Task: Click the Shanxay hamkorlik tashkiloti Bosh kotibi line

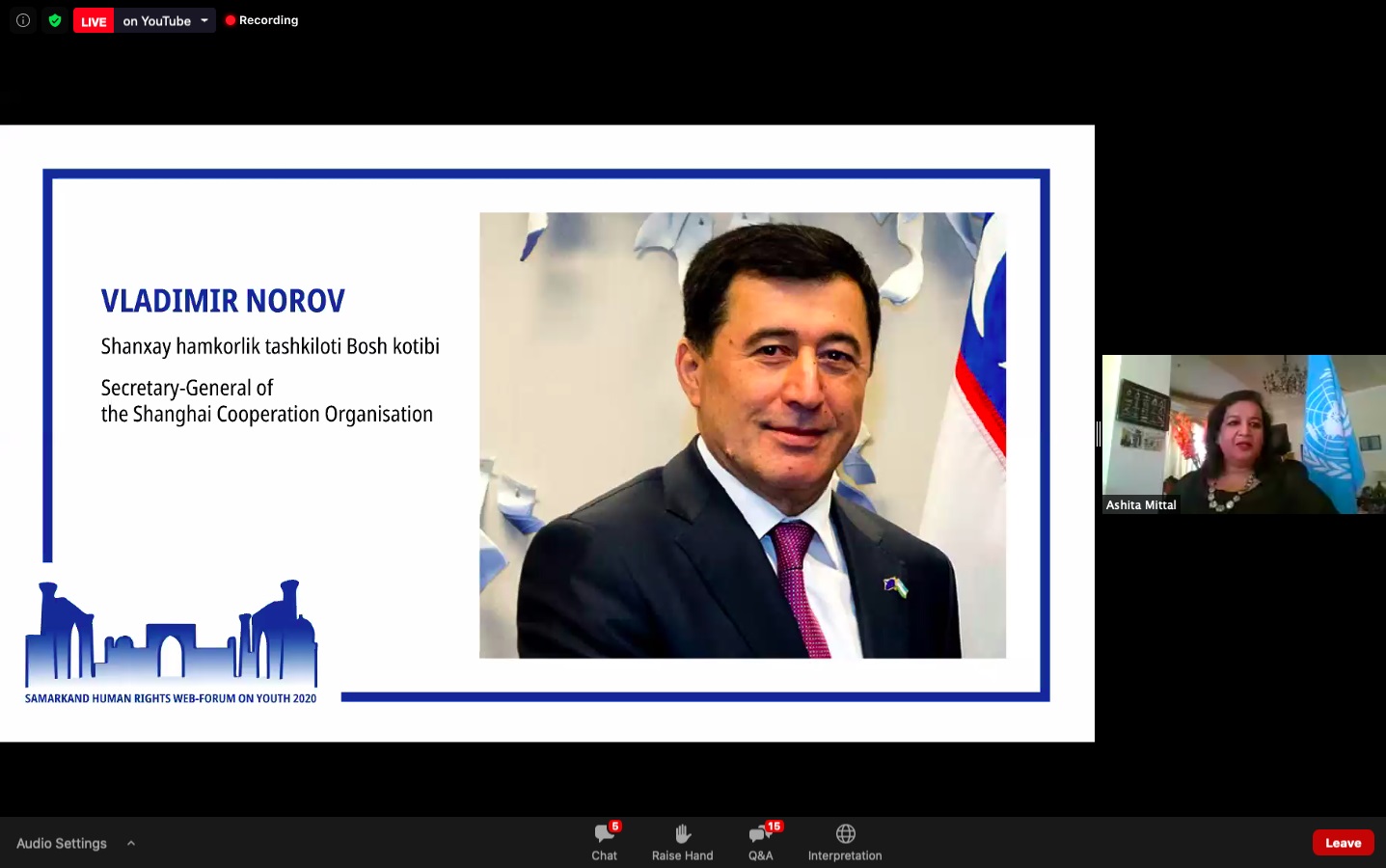Action: [270, 346]
